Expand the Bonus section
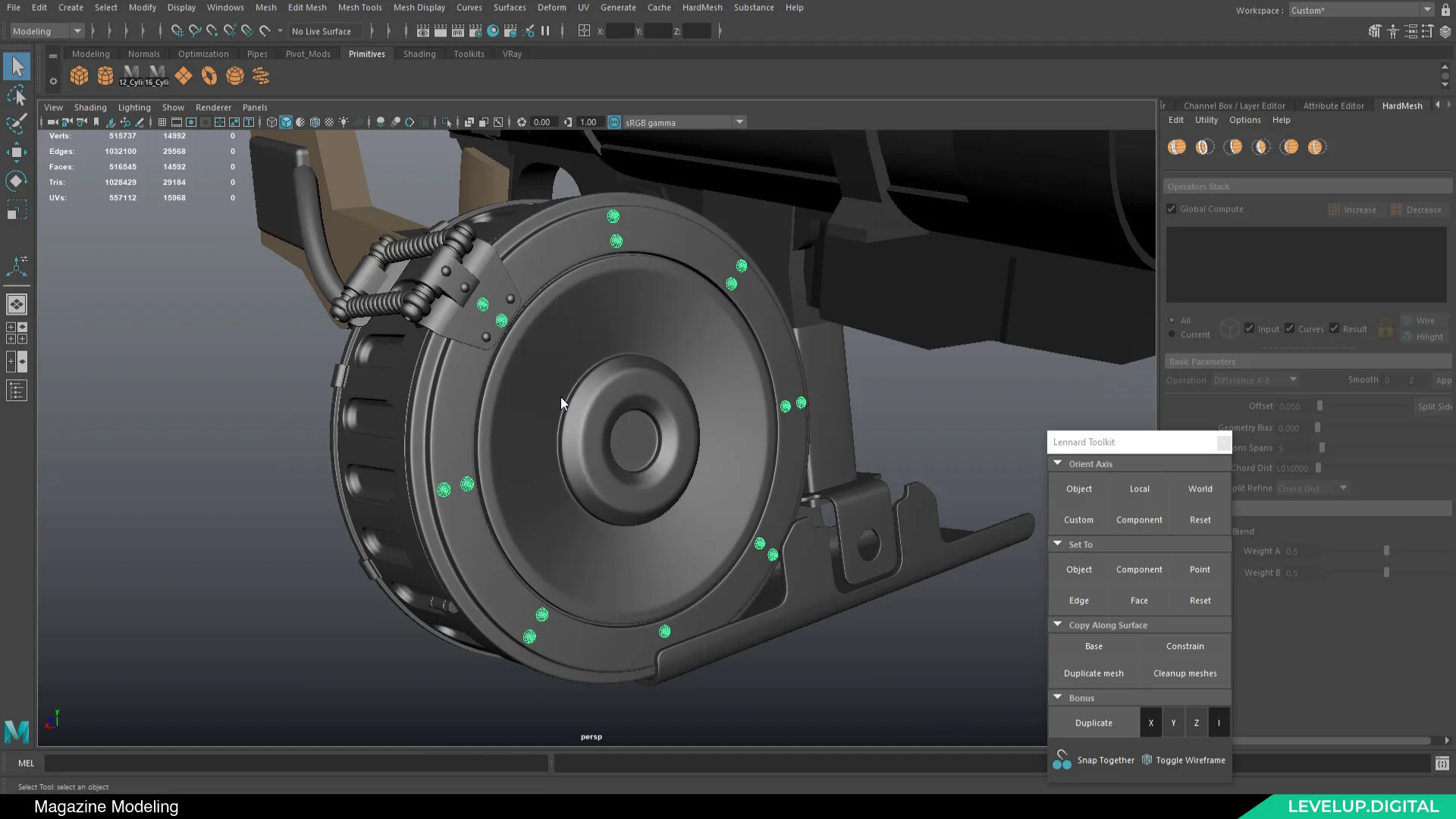 (x=1057, y=698)
